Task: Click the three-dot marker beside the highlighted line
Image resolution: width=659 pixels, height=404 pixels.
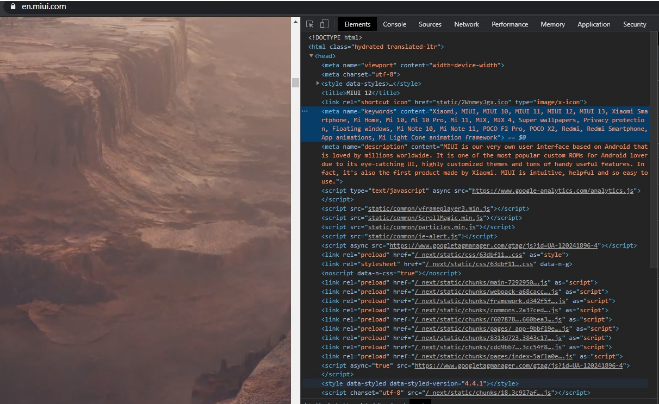Action: [305, 110]
